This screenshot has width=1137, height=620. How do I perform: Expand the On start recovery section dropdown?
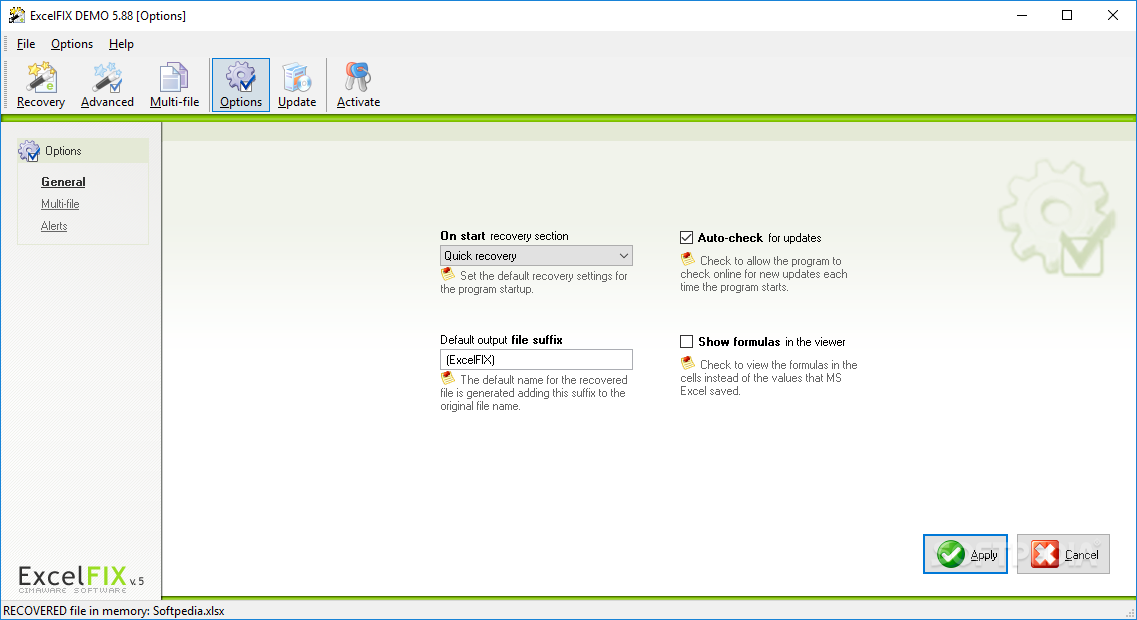(x=536, y=255)
